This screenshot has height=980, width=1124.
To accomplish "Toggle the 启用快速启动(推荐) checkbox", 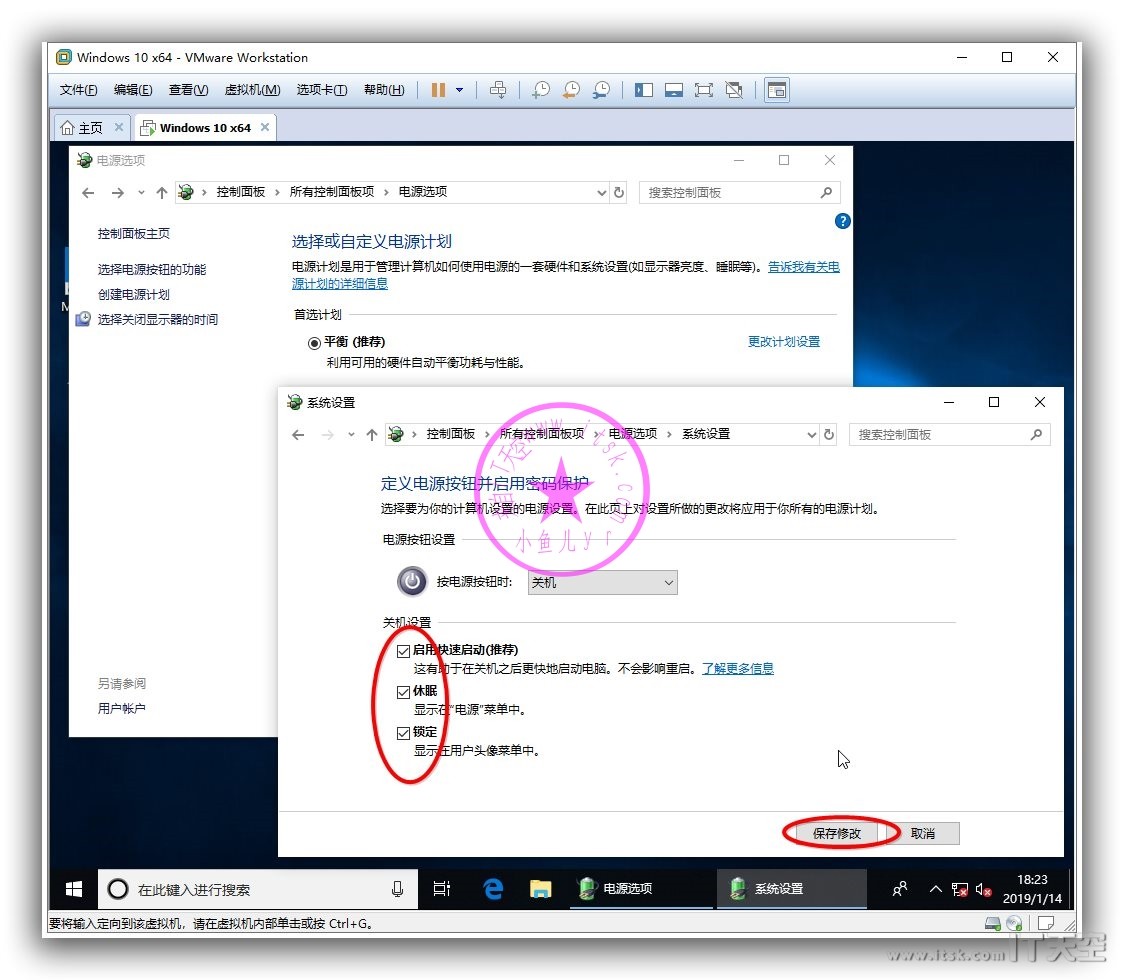I will tap(403, 651).
